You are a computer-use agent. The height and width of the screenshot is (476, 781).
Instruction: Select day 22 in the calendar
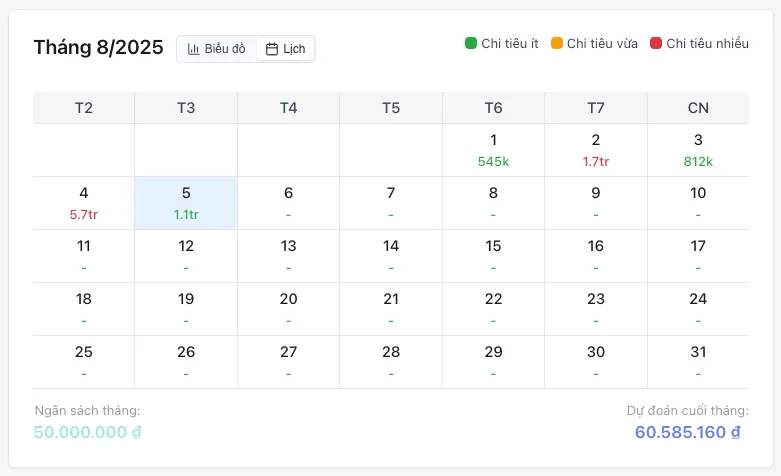(493, 308)
